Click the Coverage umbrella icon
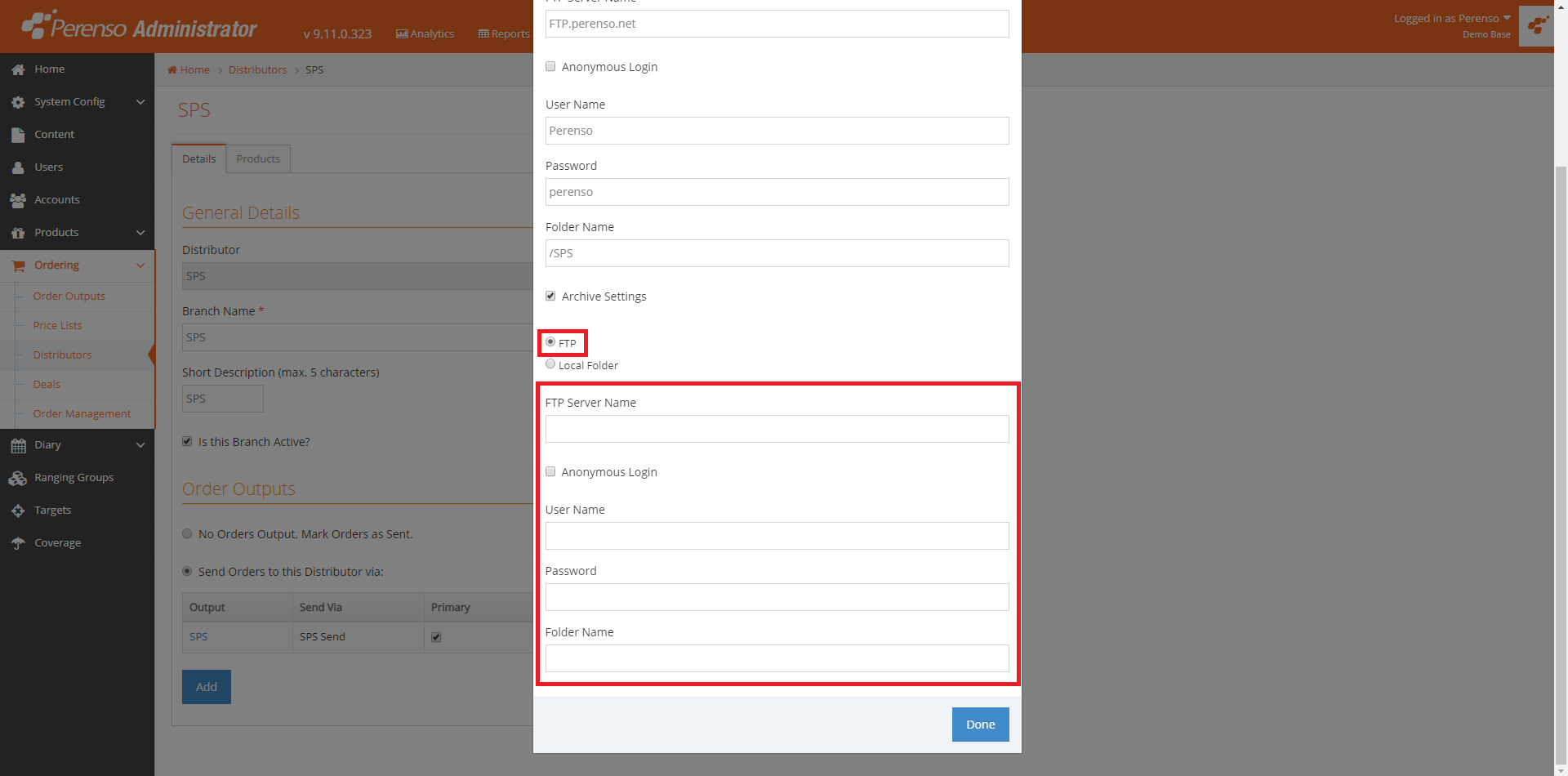The width and height of the screenshot is (1568, 776). [18, 543]
